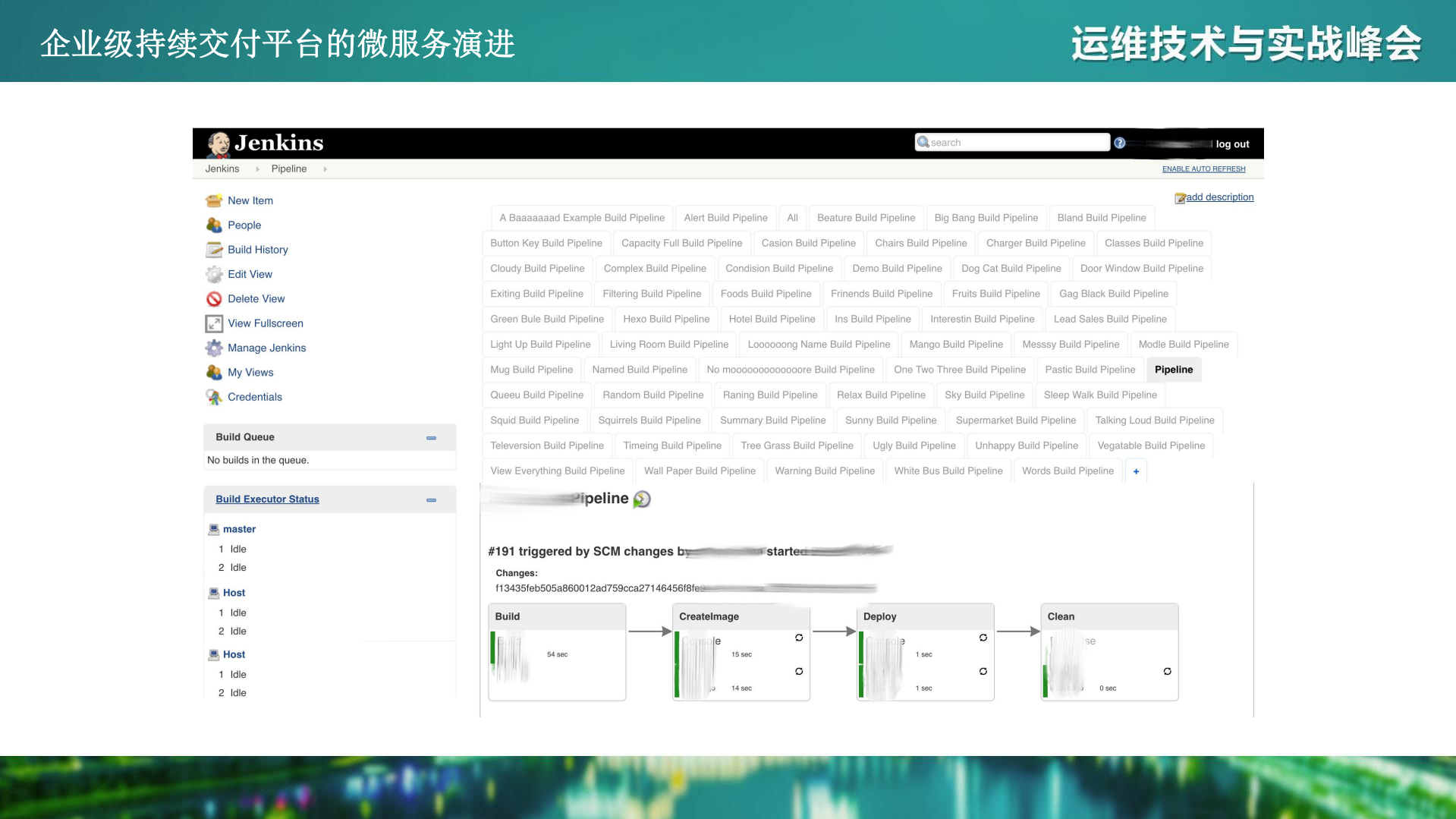
Task: Switch to the All view tab
Action: [x=792, y=218]
